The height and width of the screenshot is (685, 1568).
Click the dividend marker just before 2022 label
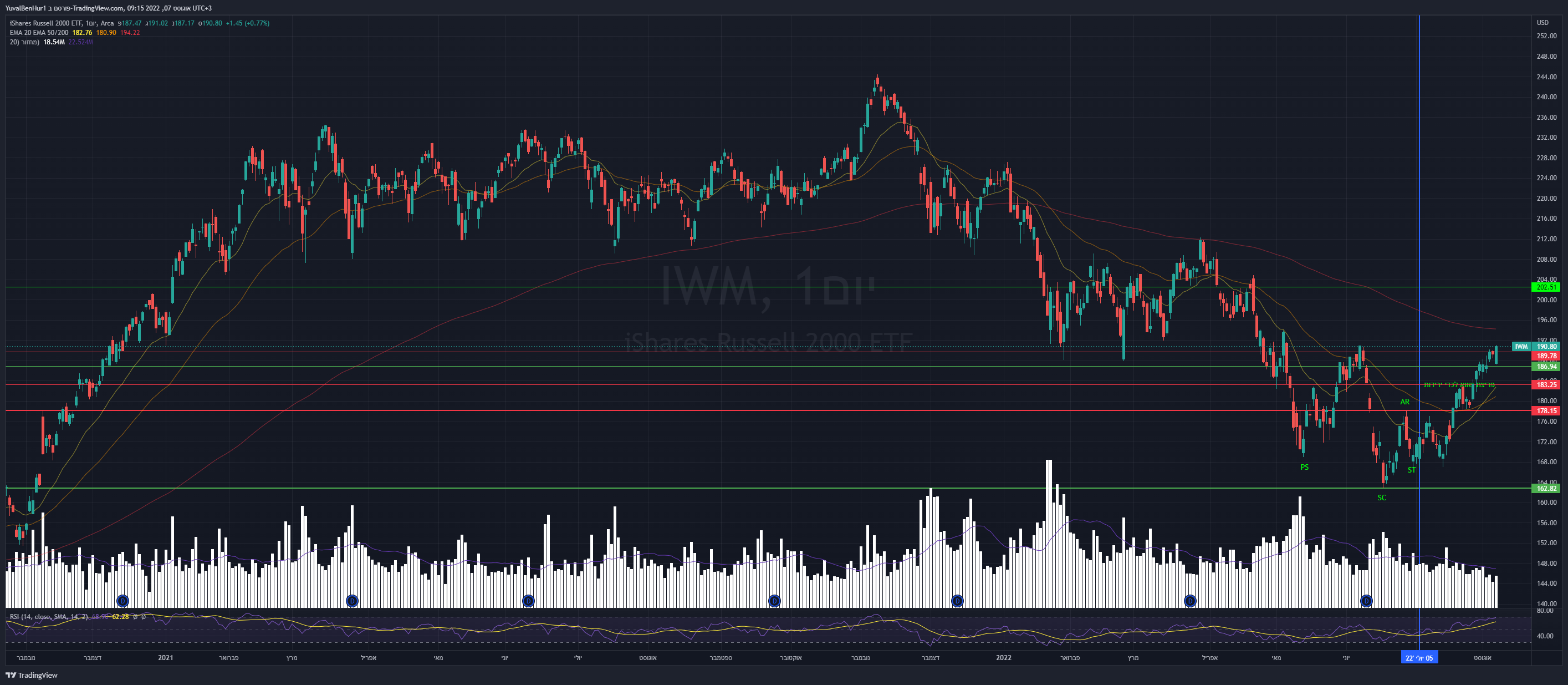(x=957, y=601)
